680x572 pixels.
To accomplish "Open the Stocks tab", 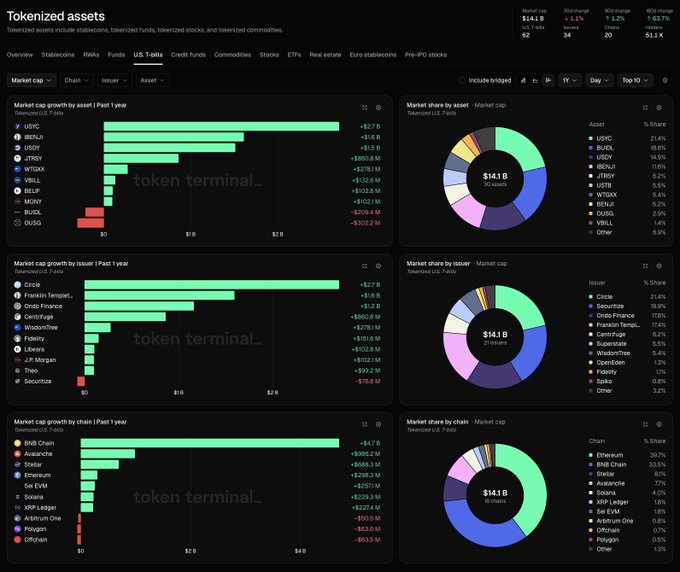I will pos(269,55).
